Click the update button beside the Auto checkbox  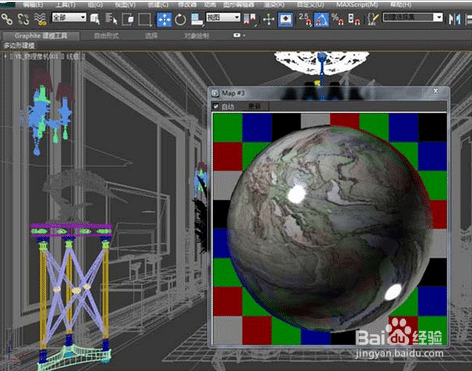(255, 106)
